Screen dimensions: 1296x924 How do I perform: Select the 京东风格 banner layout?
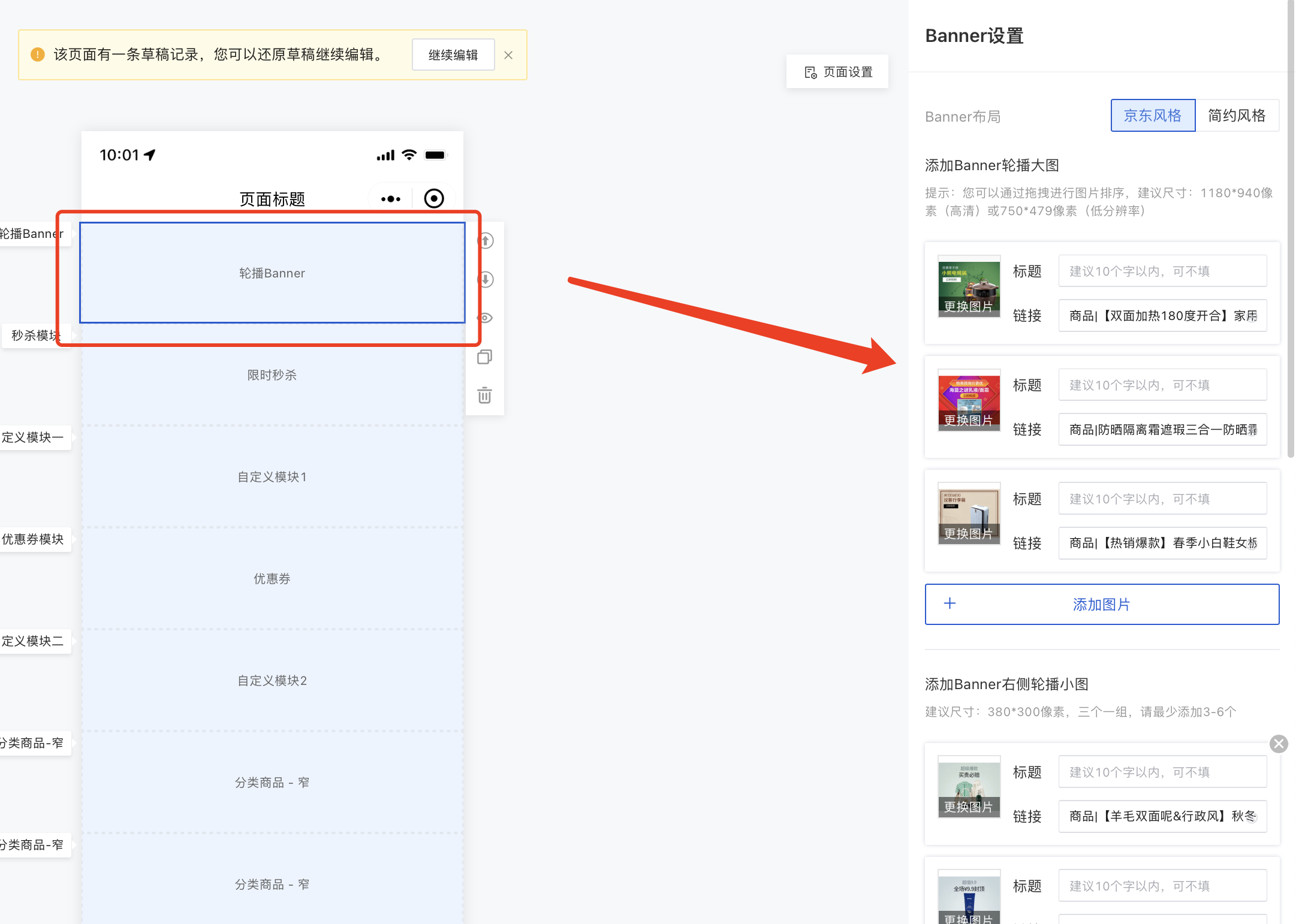tap(1152, 116)
